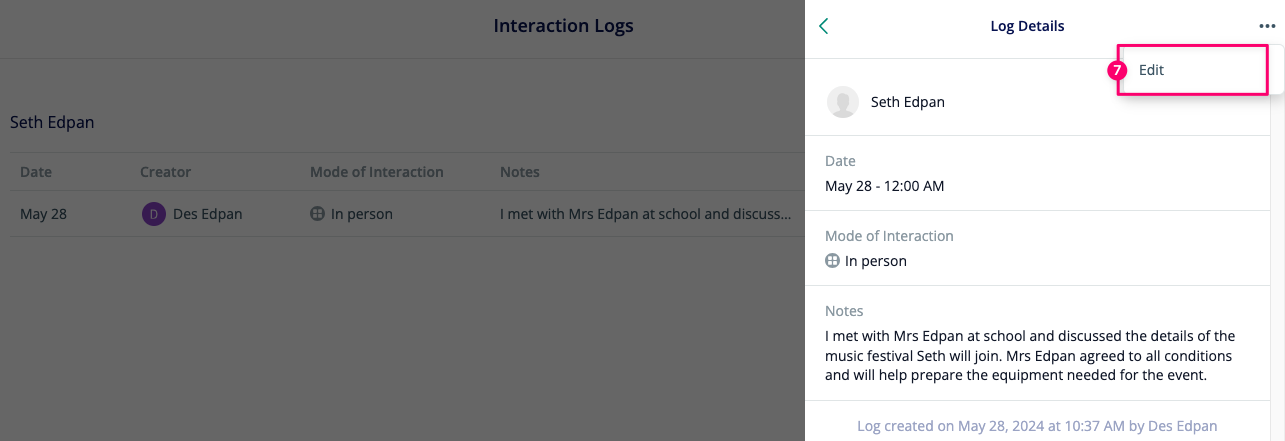The width and height of the screenshot is (1285, 441).
Task: Click the Mode of Interaction column header
Action: pos(377,172)
